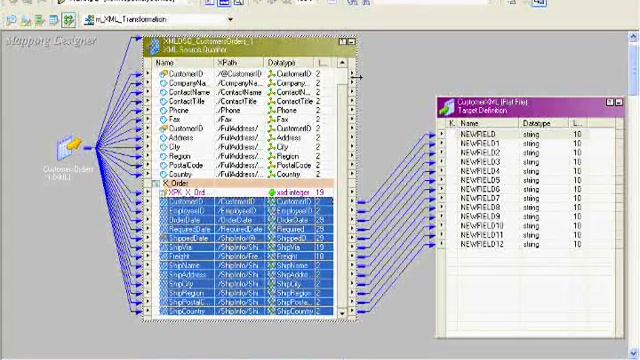
Task: Click the datatype icon in Phone row
Action: click(271, 110)
